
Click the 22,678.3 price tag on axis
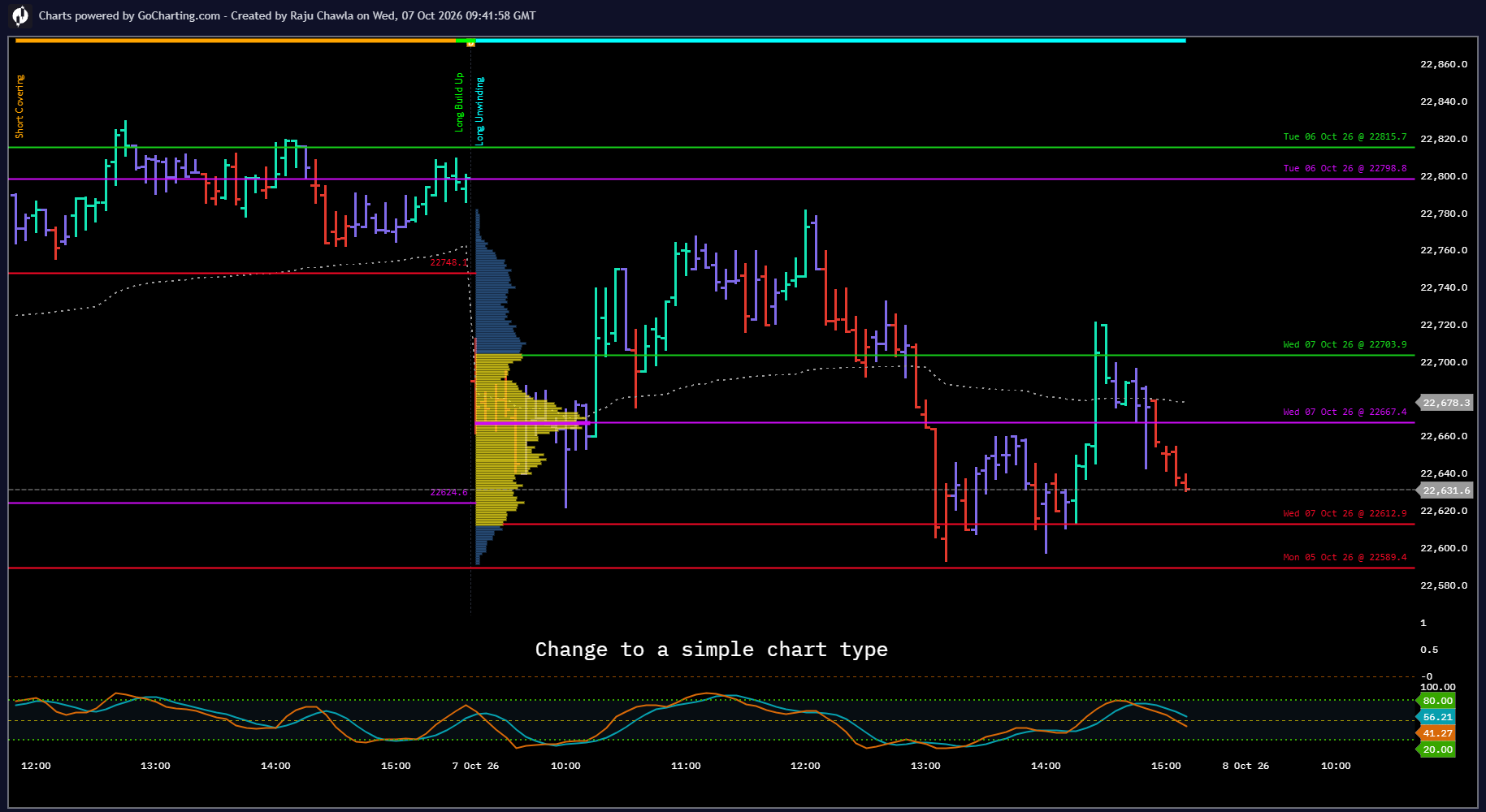pos(1445,403)
